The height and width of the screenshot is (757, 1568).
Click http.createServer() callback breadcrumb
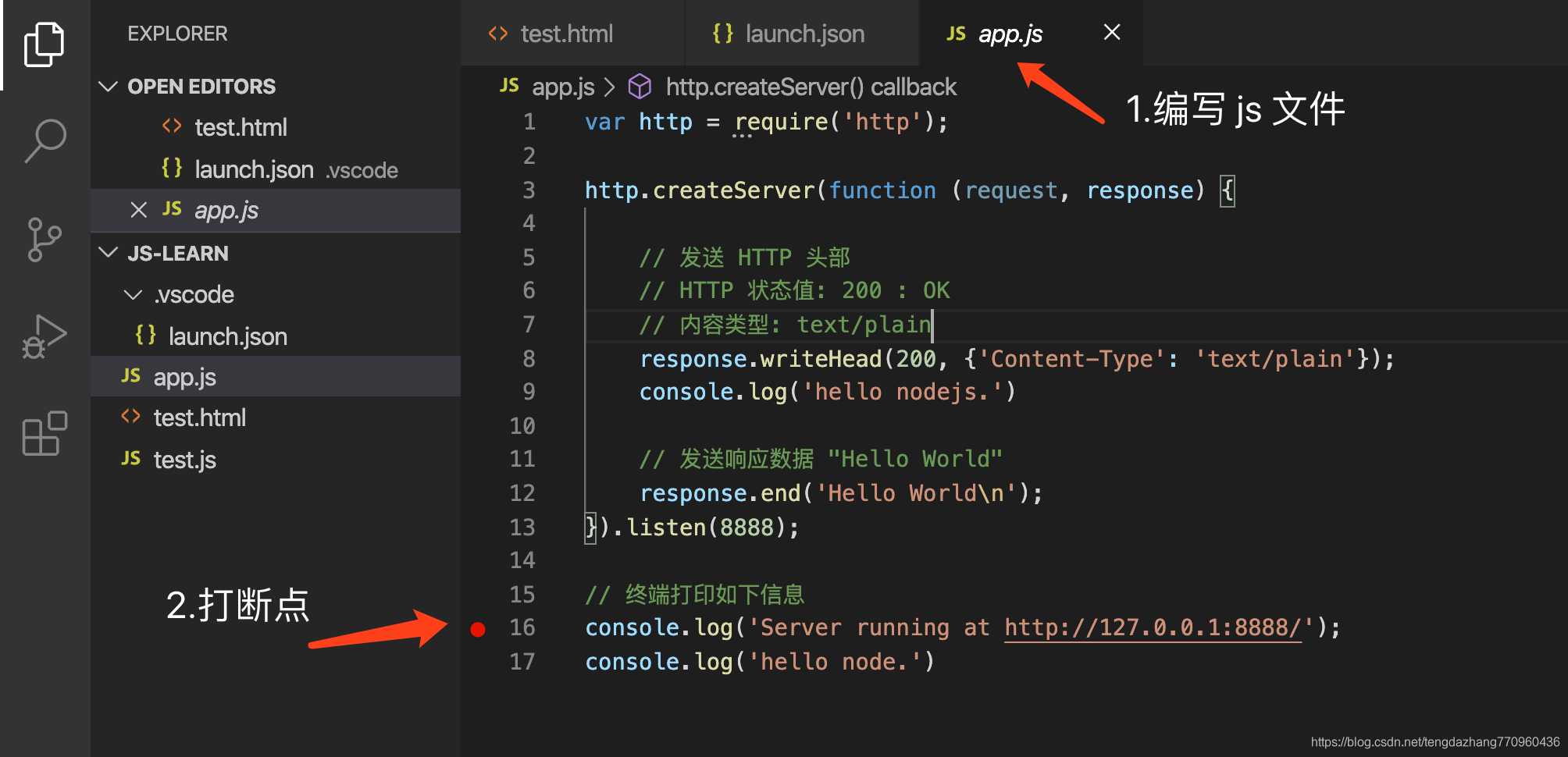pos(811,87)
